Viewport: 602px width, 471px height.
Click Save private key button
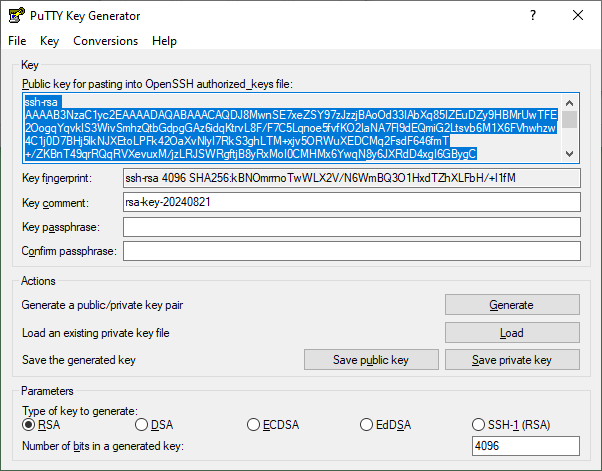pyautogui.click(x=512, y=360)
